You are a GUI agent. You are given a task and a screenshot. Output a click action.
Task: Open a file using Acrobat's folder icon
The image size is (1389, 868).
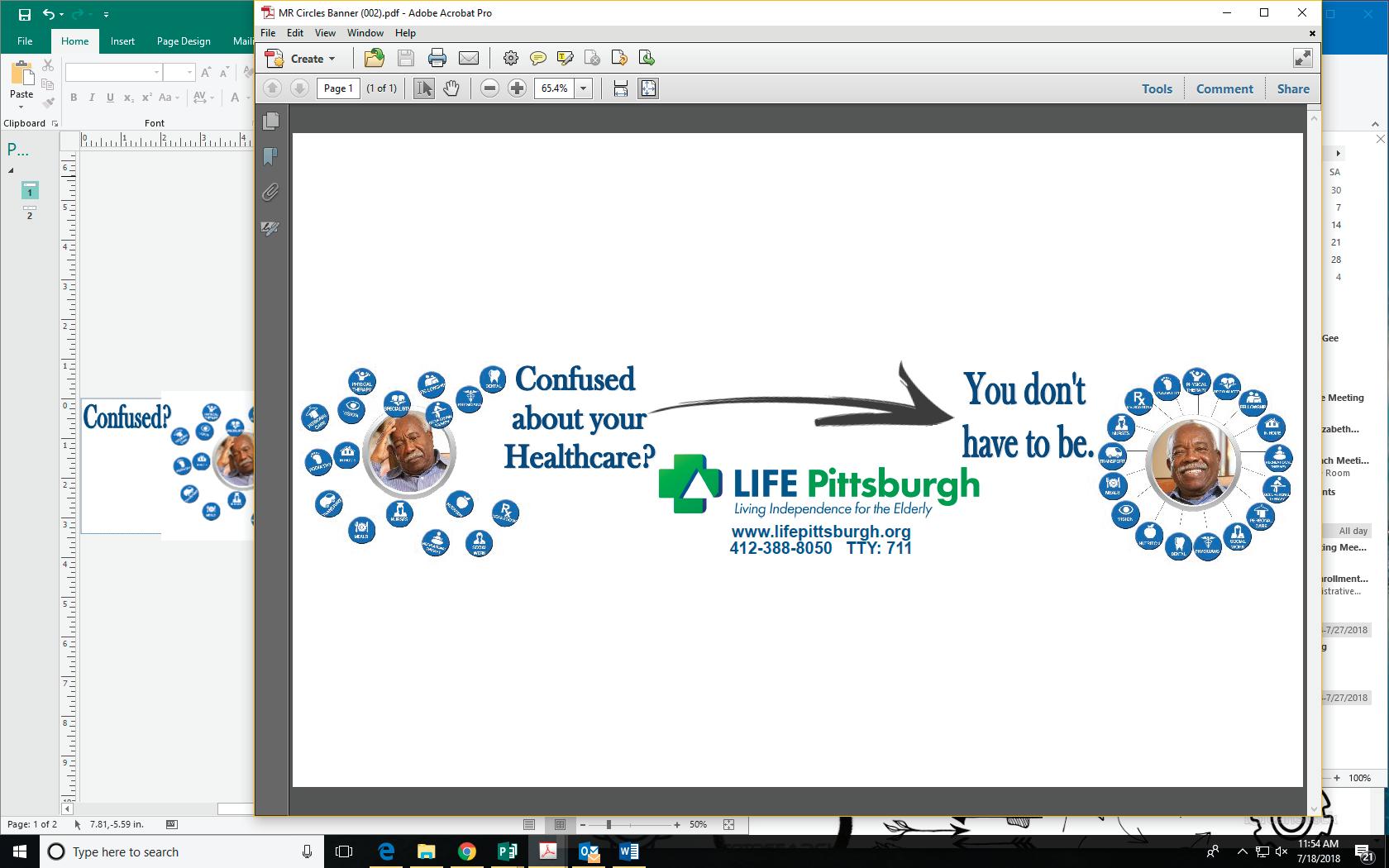click(374, 58)
